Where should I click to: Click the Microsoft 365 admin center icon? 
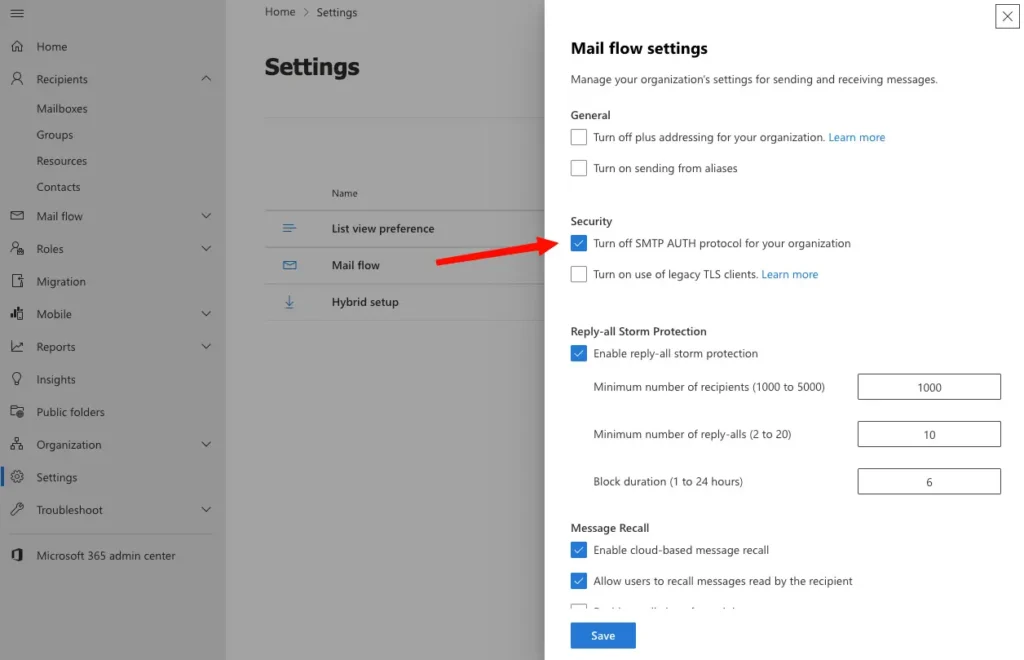click(x=17, y=555)
